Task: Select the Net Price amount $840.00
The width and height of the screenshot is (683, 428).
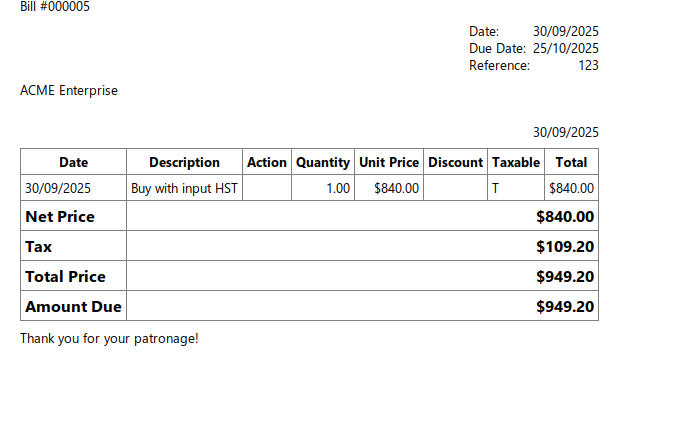Action: coord(565,216)
